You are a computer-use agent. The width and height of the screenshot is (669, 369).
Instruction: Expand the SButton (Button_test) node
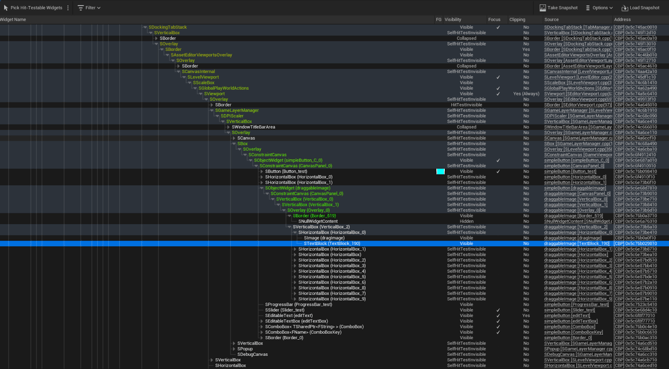262,171
